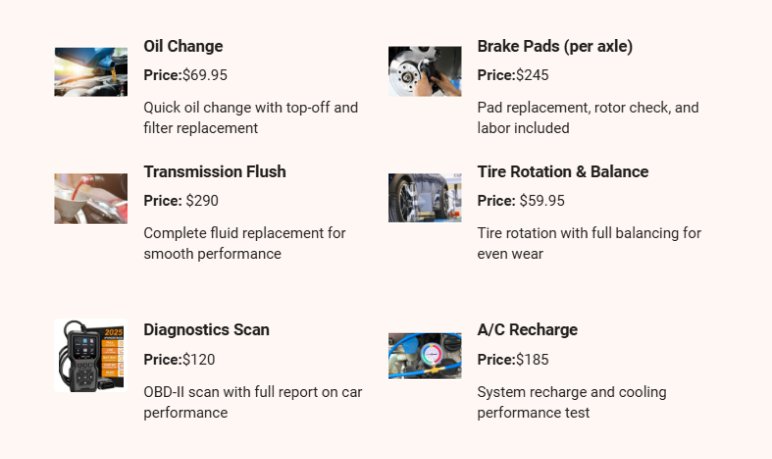Click the Tire Rotation & Balance photo

point(424,198)
